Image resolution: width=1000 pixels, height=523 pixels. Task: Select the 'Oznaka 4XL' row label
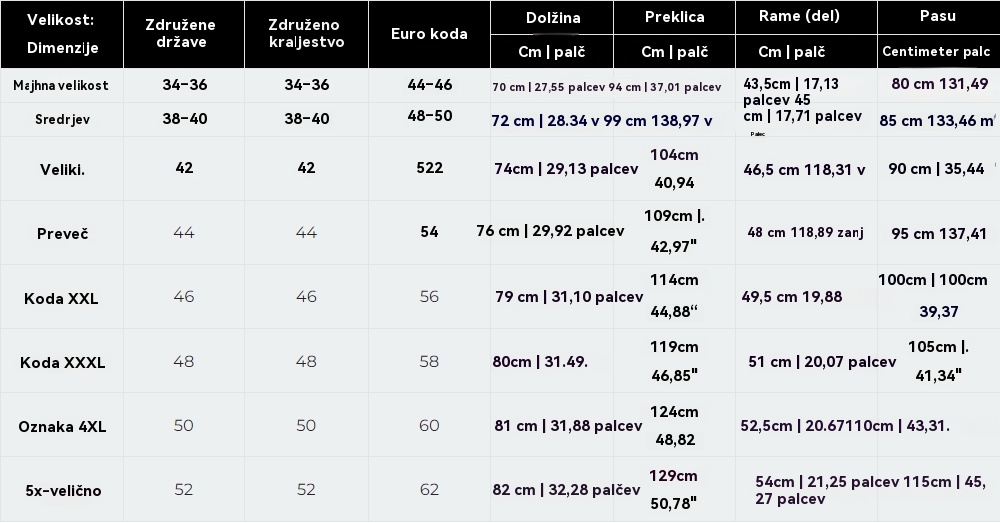(x=61, y=427)
